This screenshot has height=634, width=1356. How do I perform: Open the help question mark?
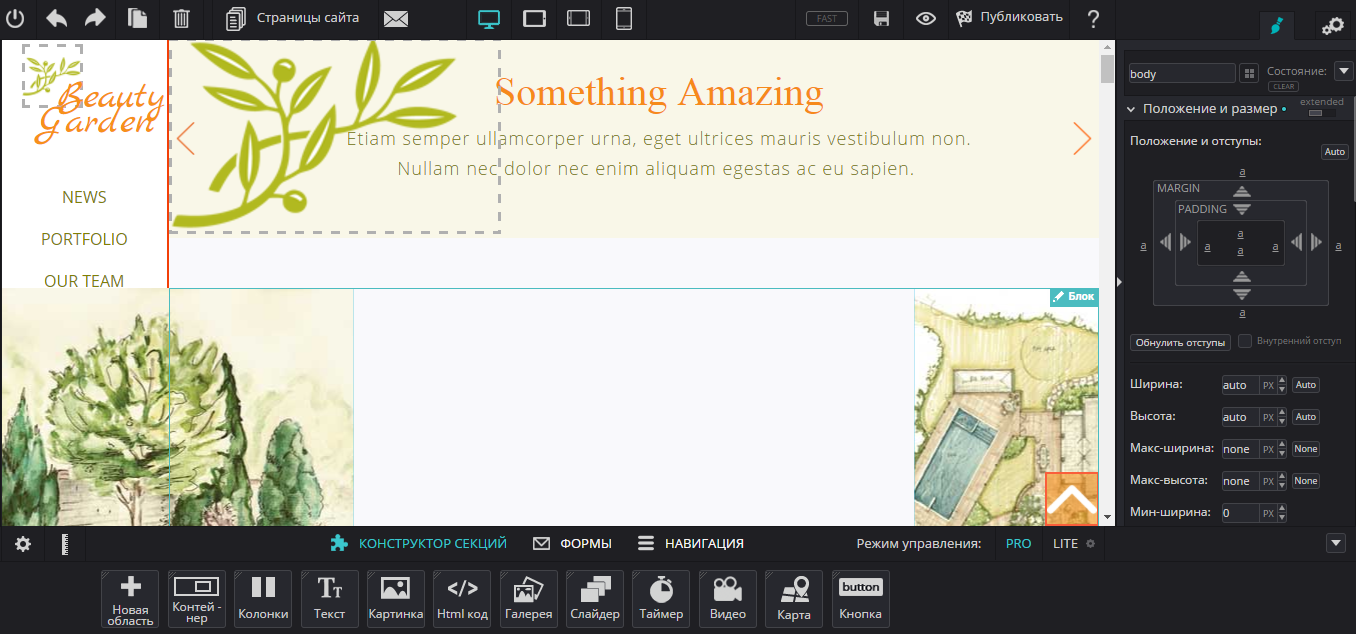pos(1093,18)
